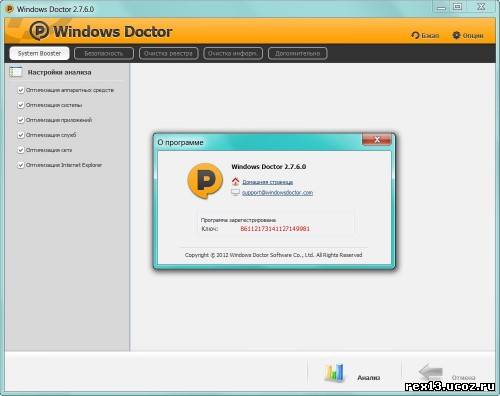Click the Анализ button label
This screenshot has width=500, height=396.
[x=369, y=378]
